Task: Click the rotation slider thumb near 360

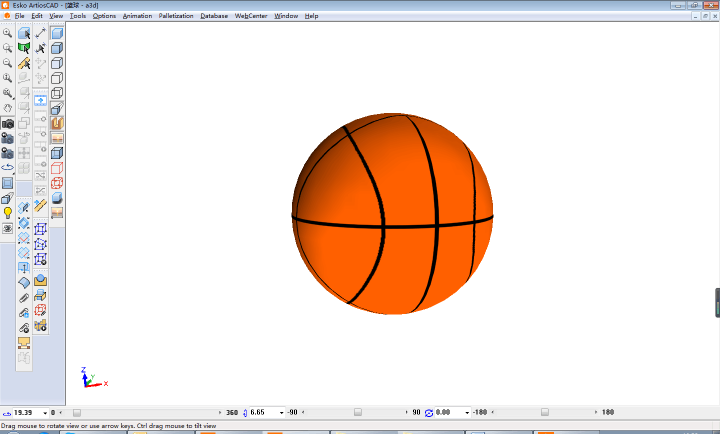Action: click(x=77, y=412)
